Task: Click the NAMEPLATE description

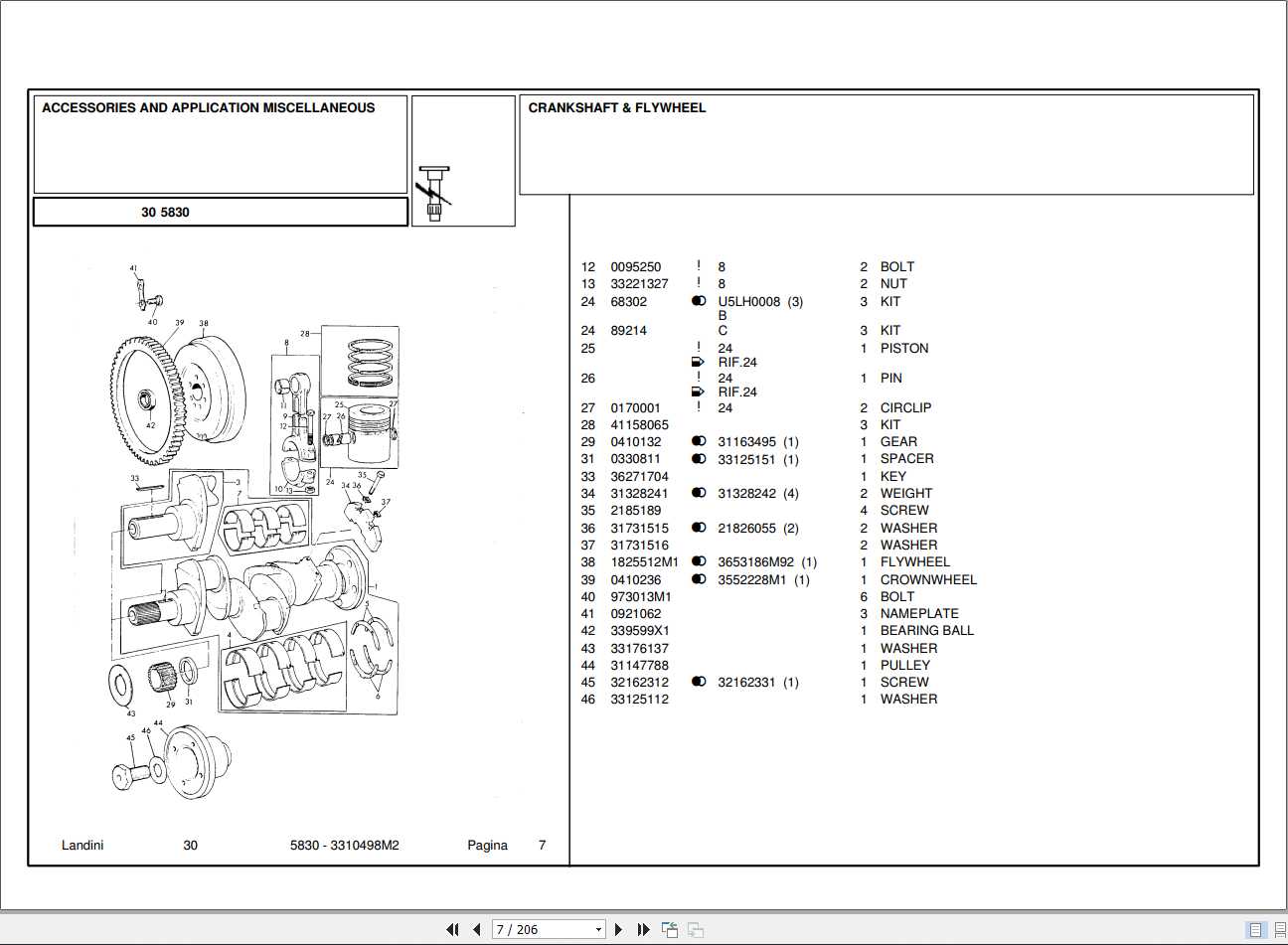Action: pos(919,613)
